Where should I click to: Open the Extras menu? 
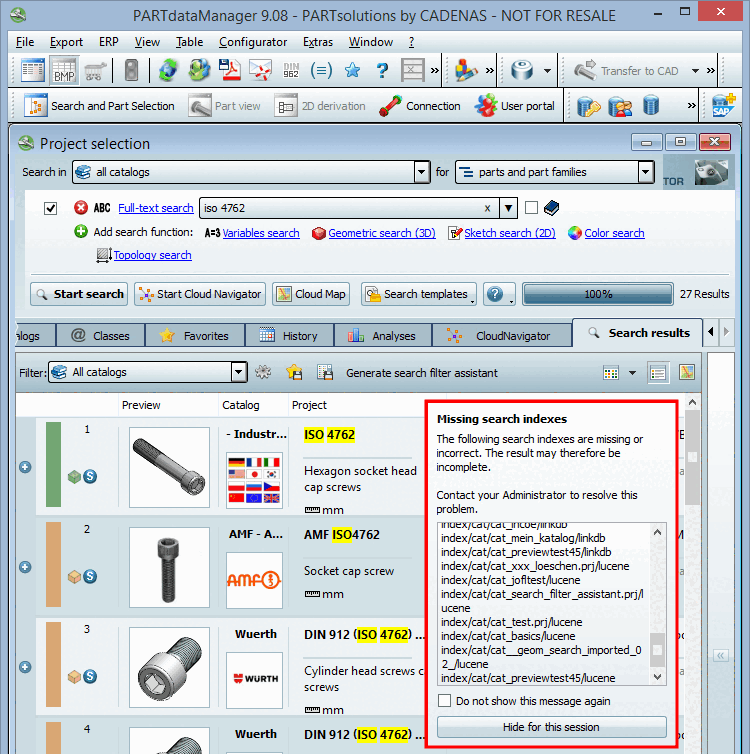pyautogui.click(x=318, y=42)
